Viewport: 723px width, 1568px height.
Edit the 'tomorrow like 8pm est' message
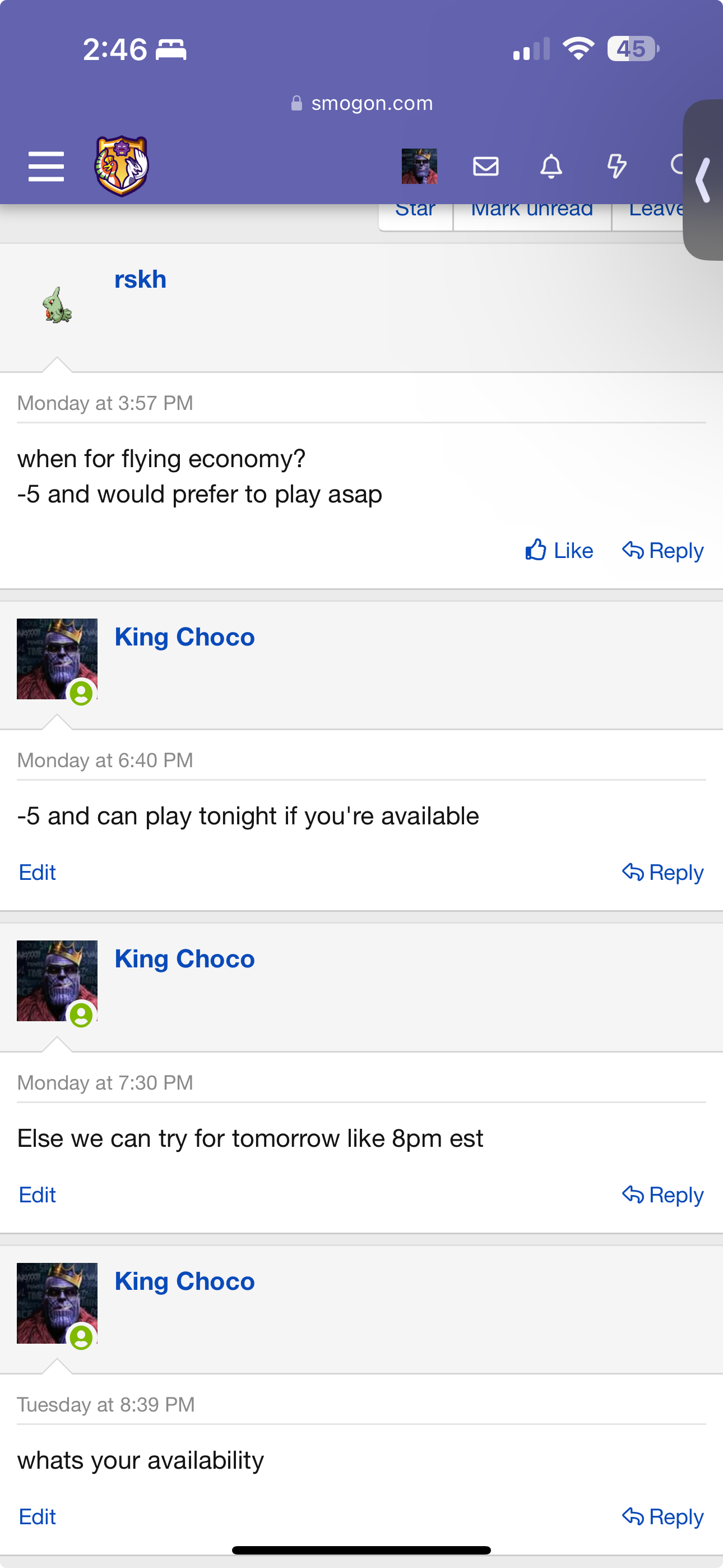click(x=37, y=1195)
